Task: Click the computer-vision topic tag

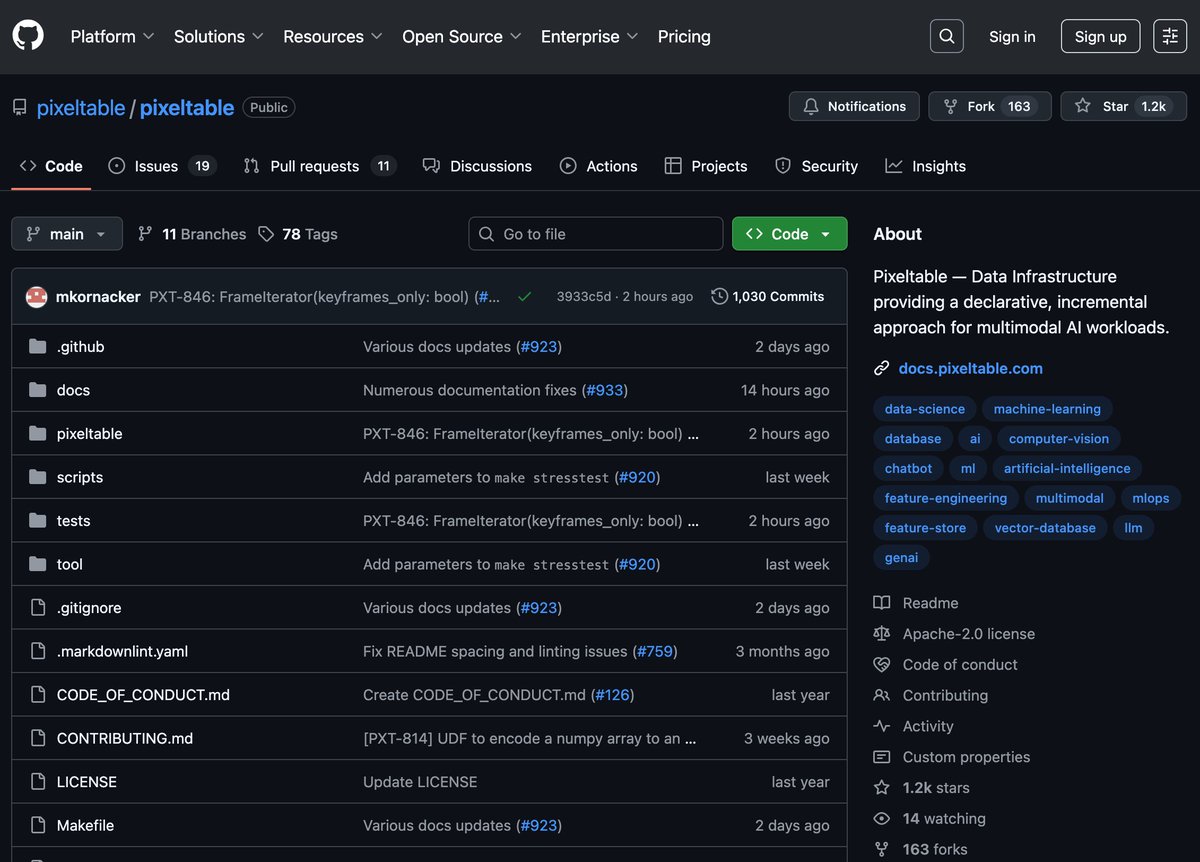Action: coord(1059,439)
